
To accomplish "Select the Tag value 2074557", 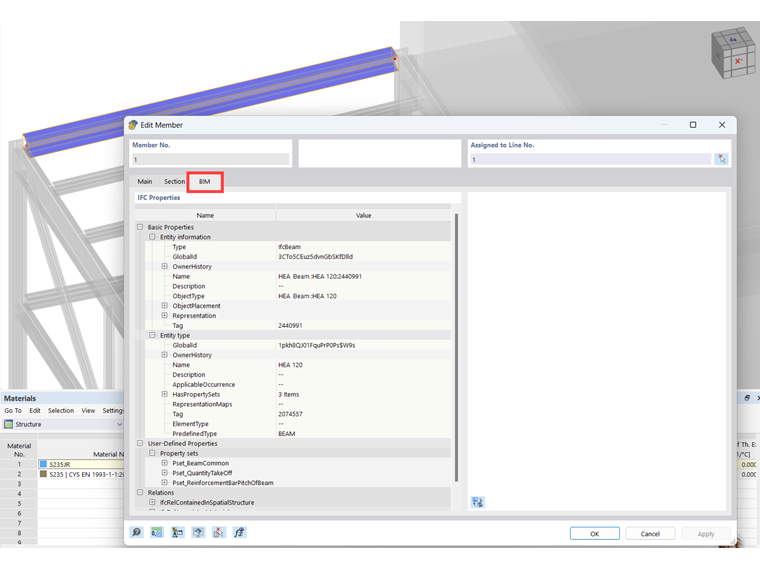I will [290, 414].
